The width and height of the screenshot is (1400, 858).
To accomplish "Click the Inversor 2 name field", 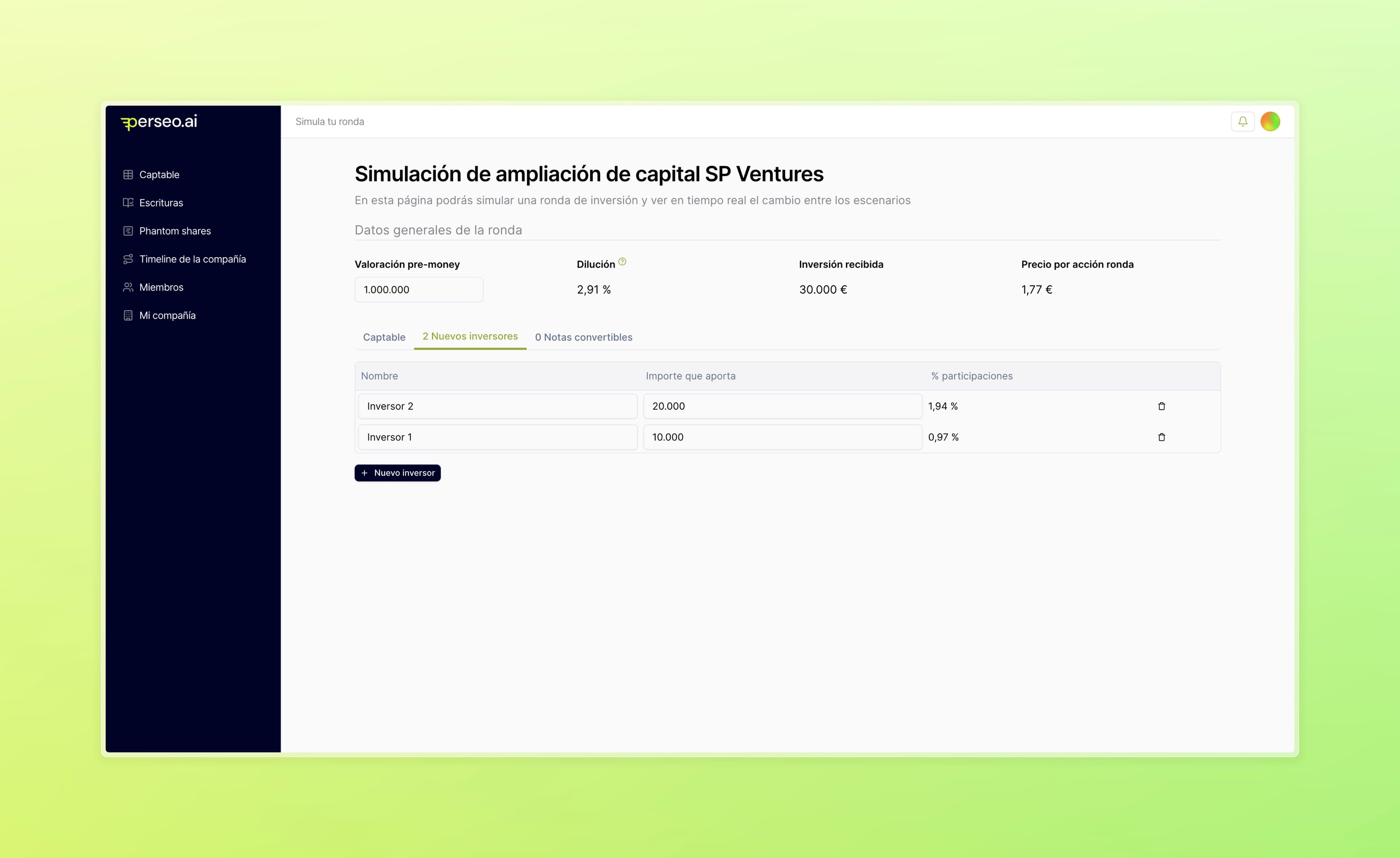I will click(498, 406).
